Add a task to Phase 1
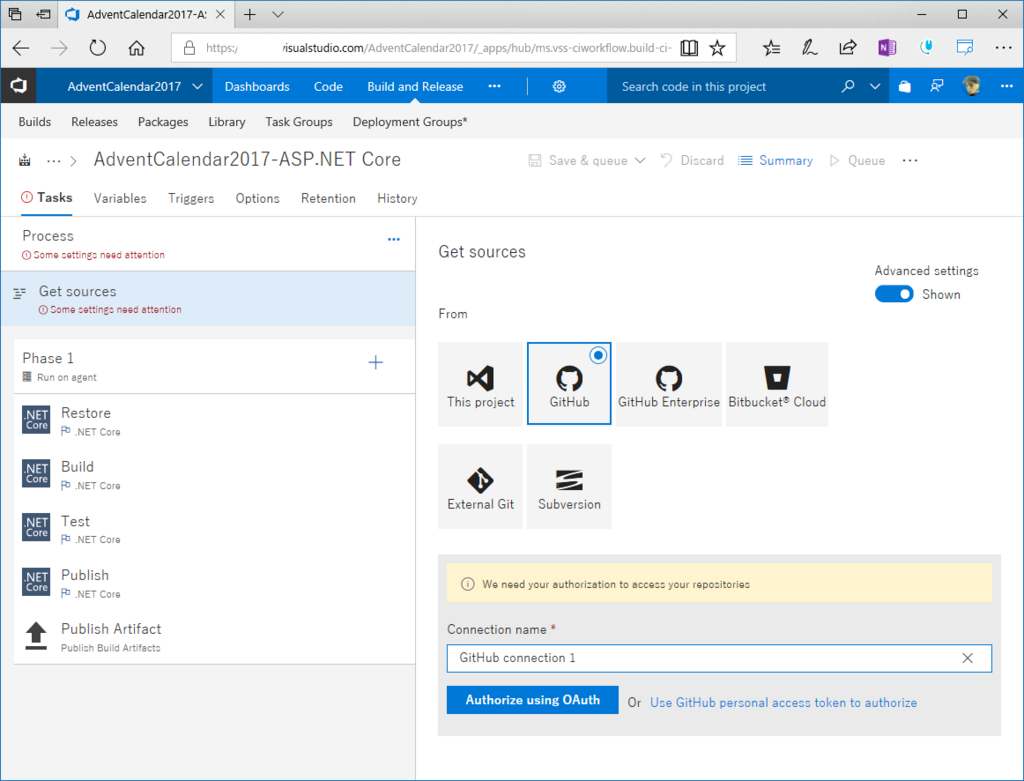 376,362
